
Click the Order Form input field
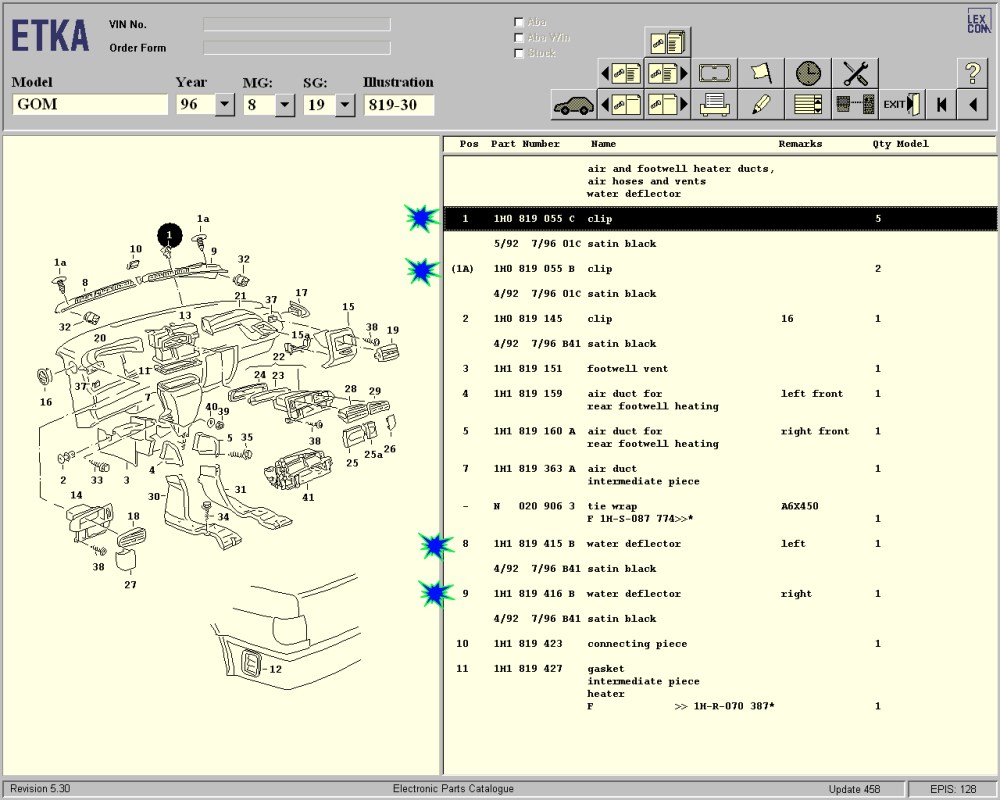click(x=297, y=48)
